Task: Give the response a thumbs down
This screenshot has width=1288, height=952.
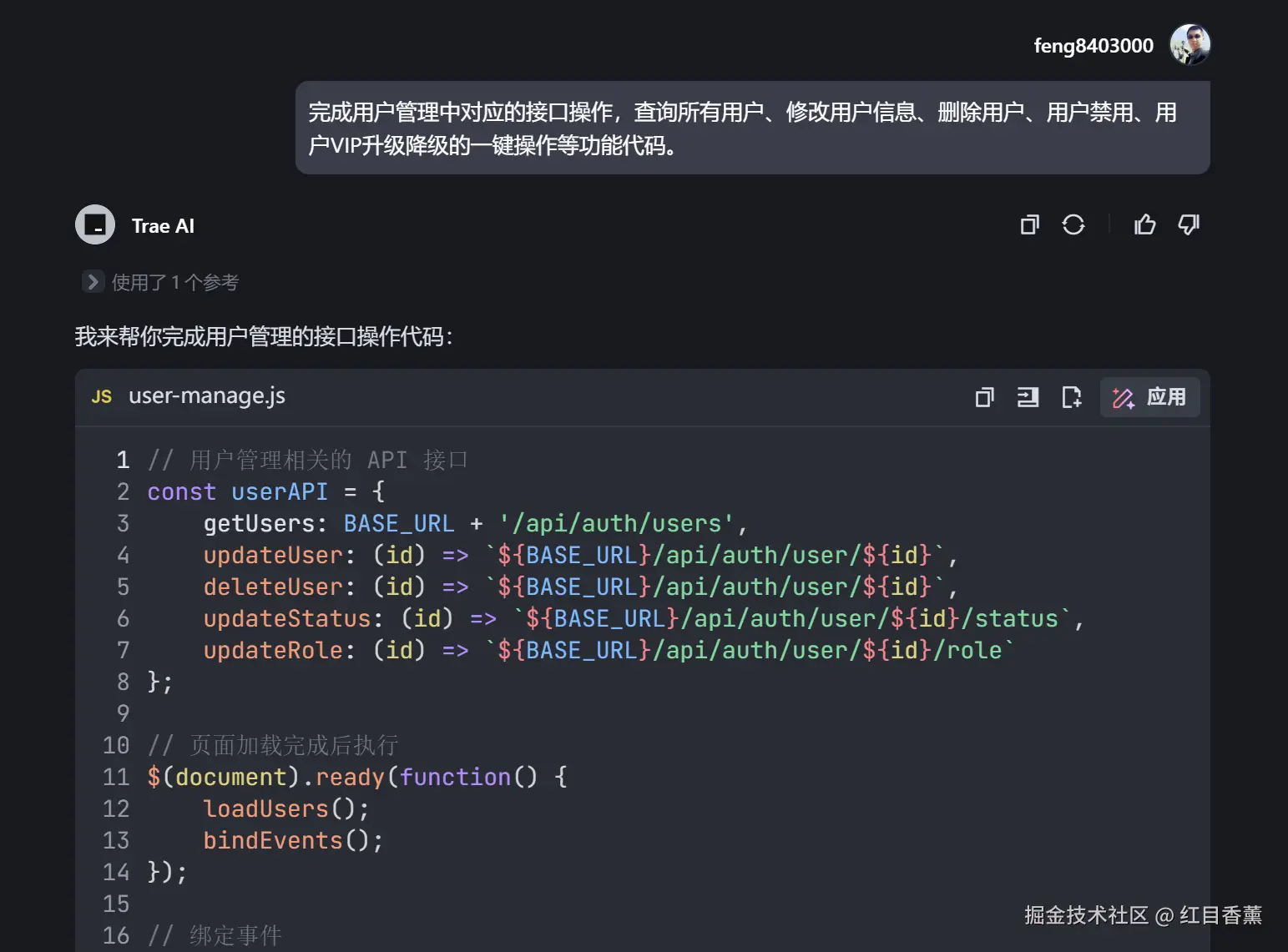Action: (x=1189, y=224)
